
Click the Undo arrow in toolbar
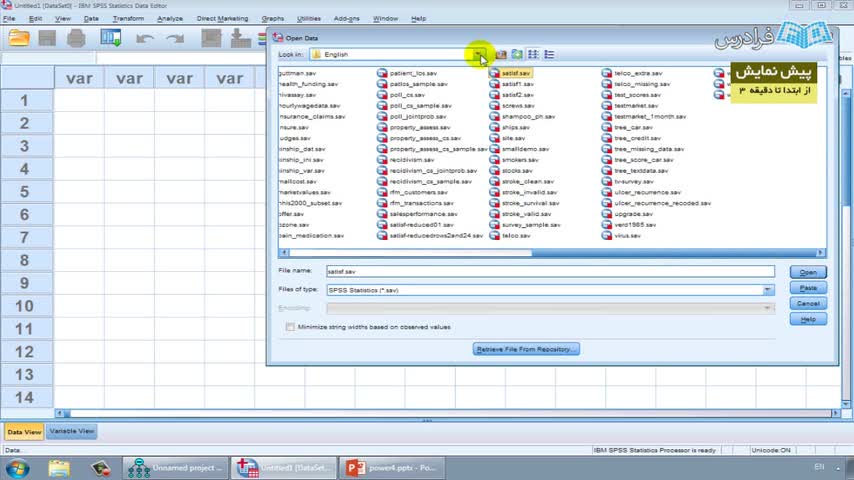point(145,39)
